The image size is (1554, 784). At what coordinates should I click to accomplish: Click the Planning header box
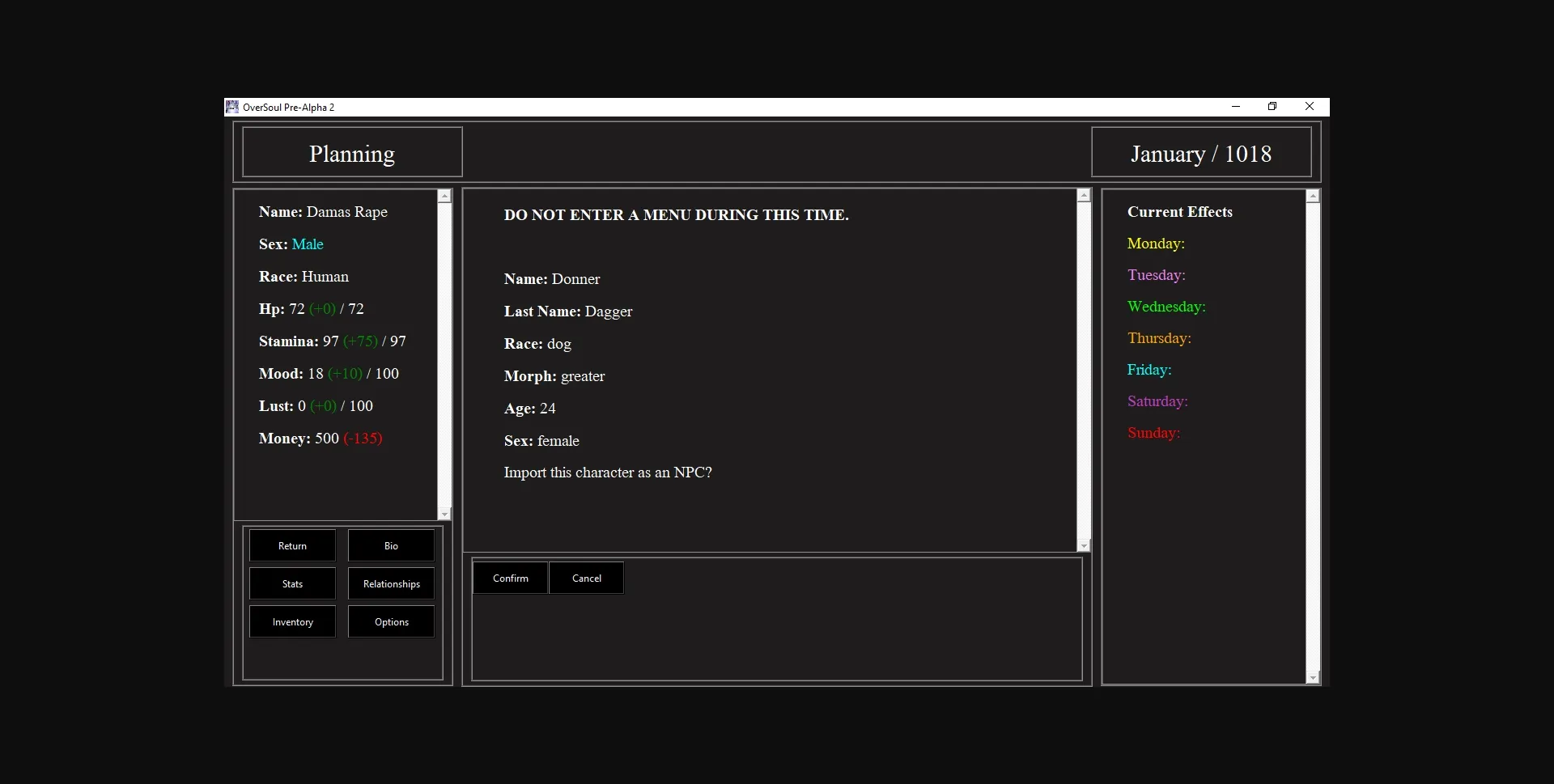[x=352, y=152]
